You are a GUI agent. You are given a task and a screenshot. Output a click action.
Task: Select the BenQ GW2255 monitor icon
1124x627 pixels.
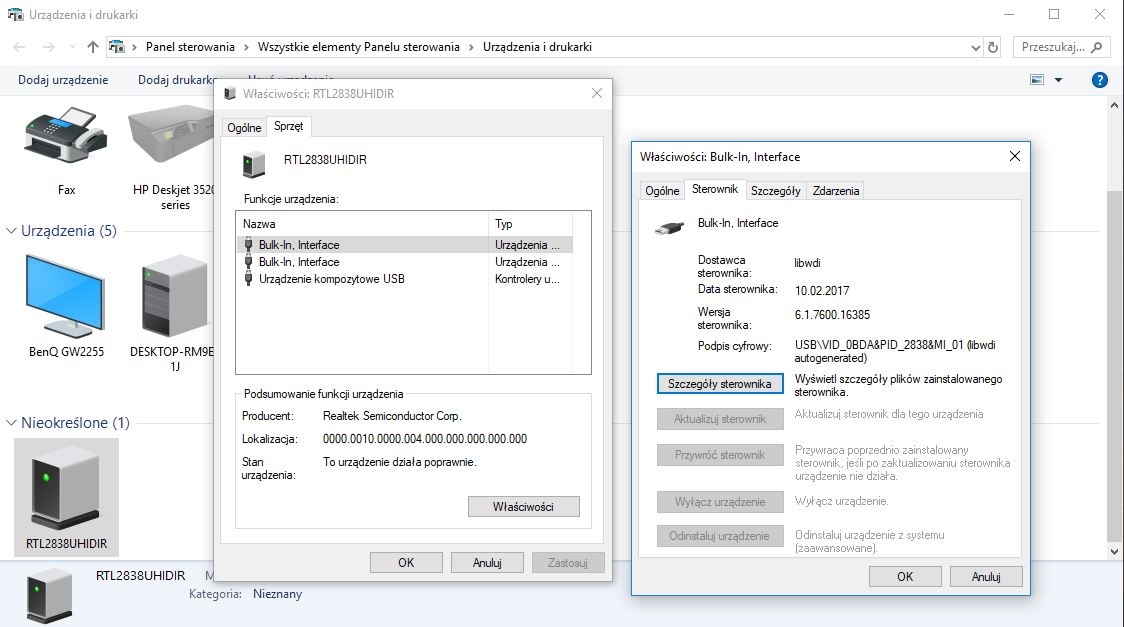pos(65,296)
